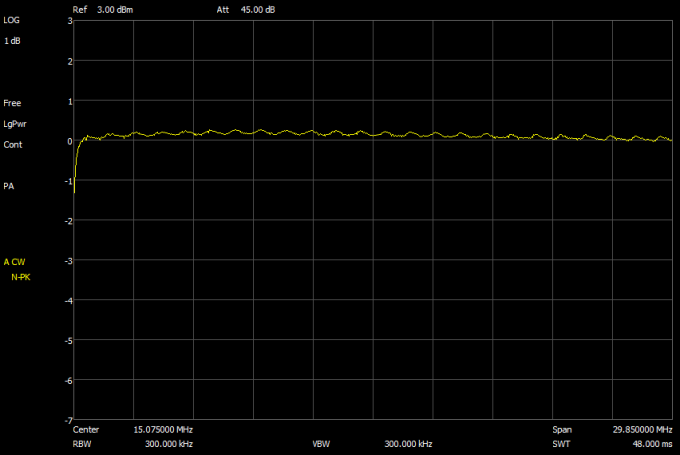Click the 0 dB Y-axis tick label
Viewport: 680px width, 455px height.
point(69,141)
